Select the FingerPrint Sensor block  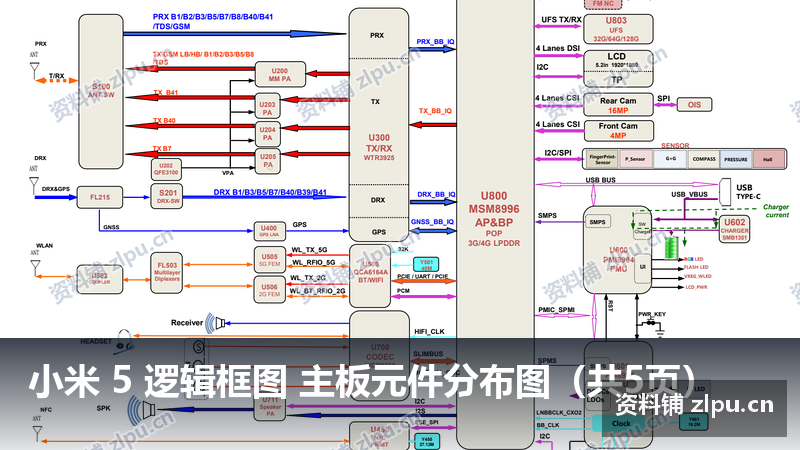(603, 159)
